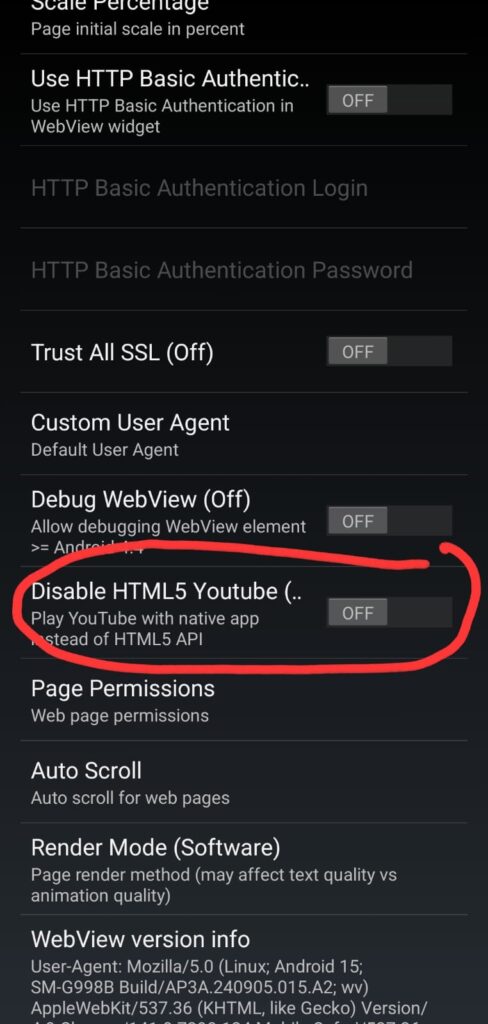Viewport: 488px width, 1024px height.
Task: Enable the Debug WebView switch
Action: point(389,520)
